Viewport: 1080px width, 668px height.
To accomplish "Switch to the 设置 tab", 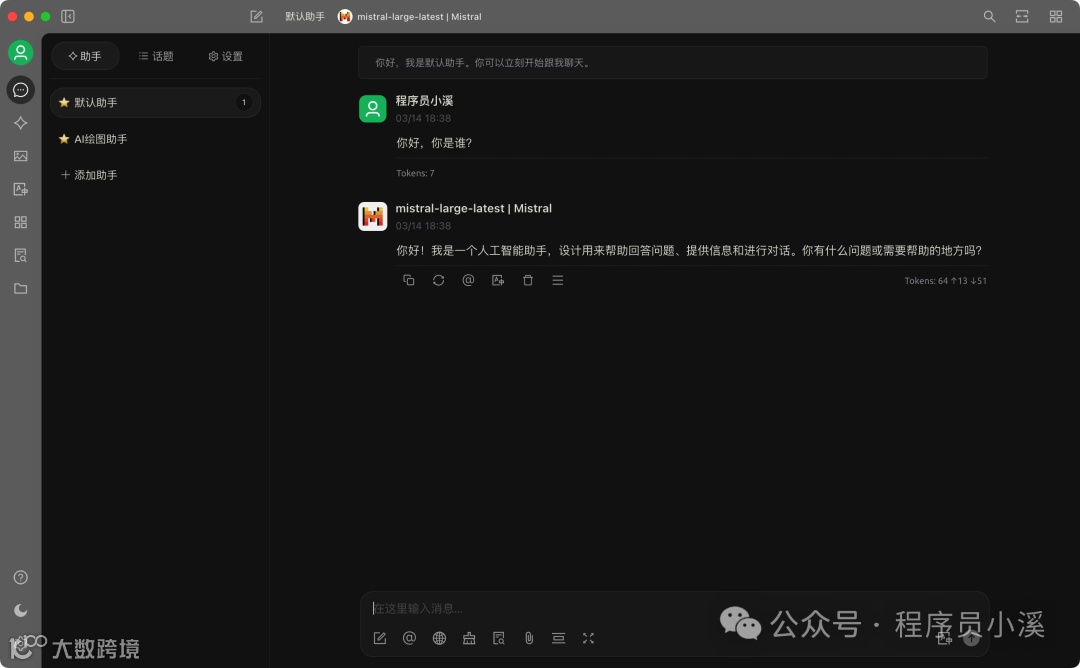I will [226, 56].
